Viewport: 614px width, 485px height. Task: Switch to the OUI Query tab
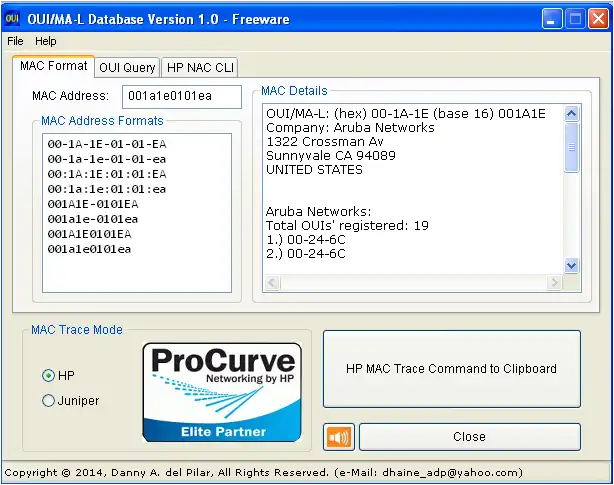tap(127, 68)
